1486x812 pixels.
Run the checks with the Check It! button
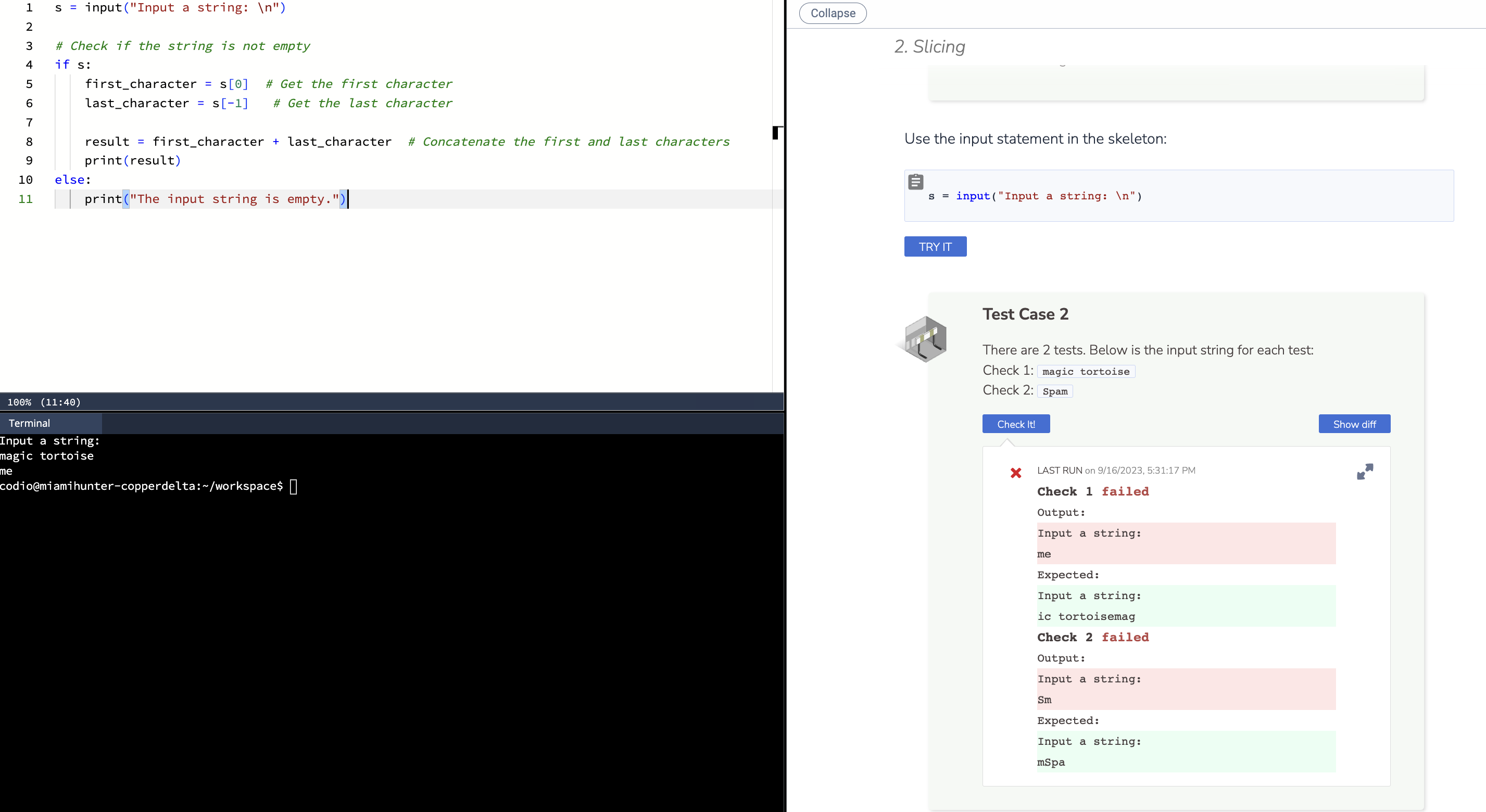(1016, 424)
